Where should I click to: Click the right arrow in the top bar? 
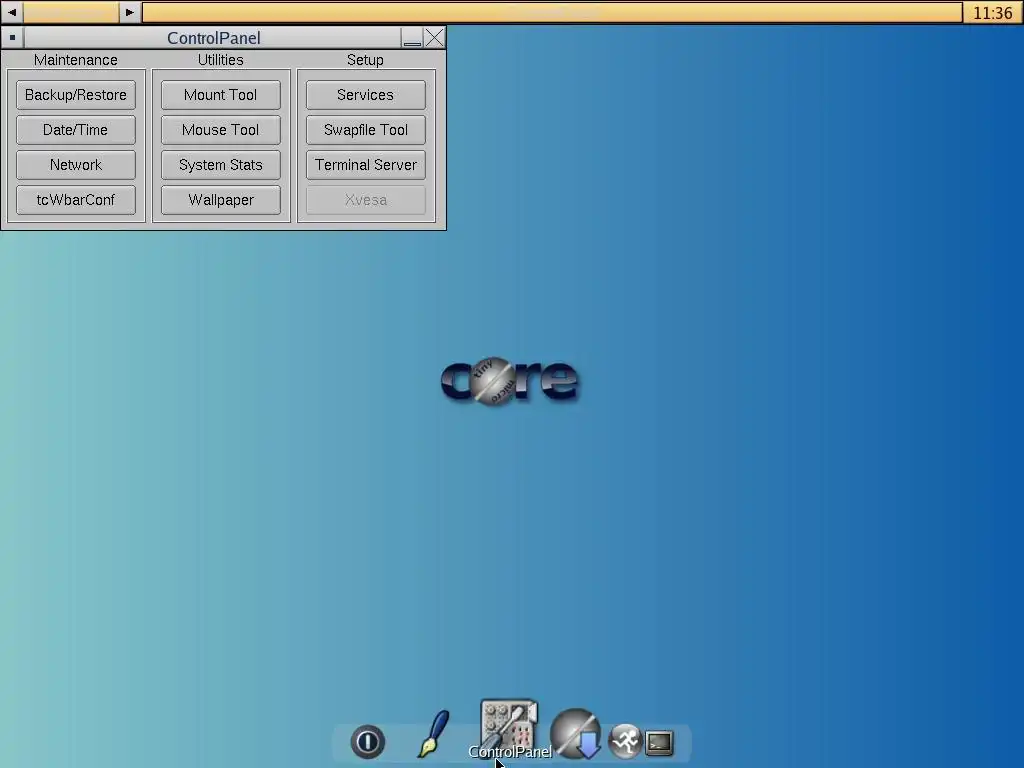129,12
